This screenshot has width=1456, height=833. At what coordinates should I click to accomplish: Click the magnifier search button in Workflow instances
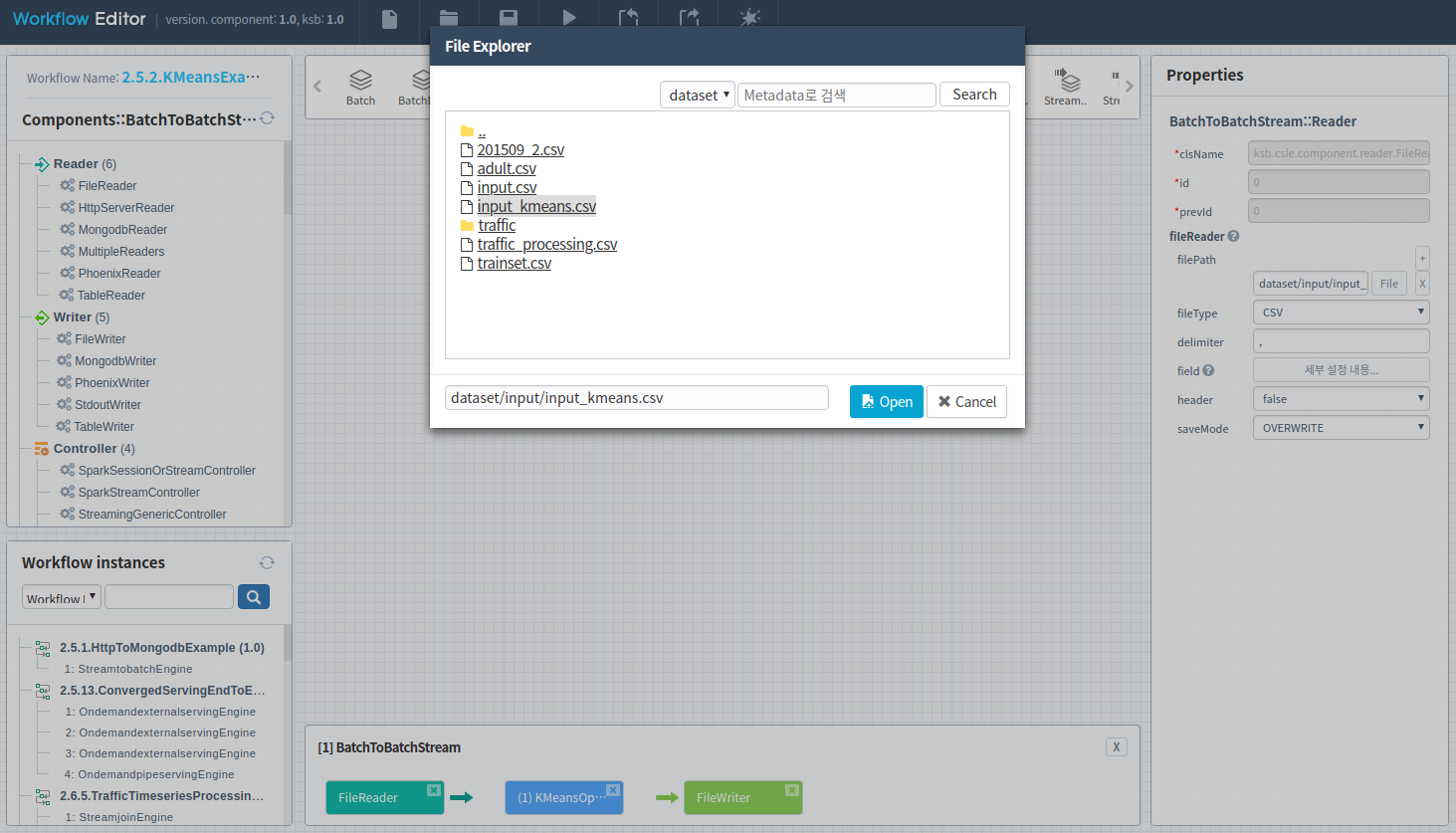coord(254,597)
